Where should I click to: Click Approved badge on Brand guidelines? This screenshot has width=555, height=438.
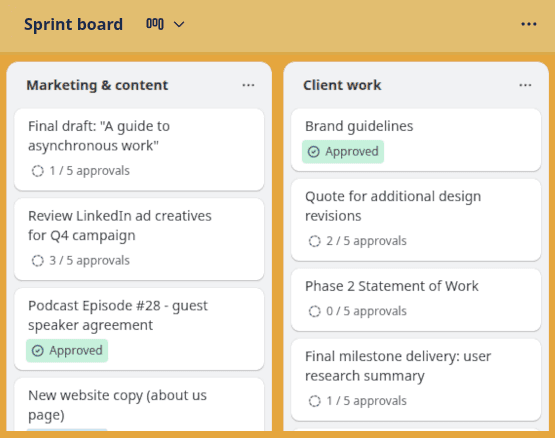coord(343,152)
